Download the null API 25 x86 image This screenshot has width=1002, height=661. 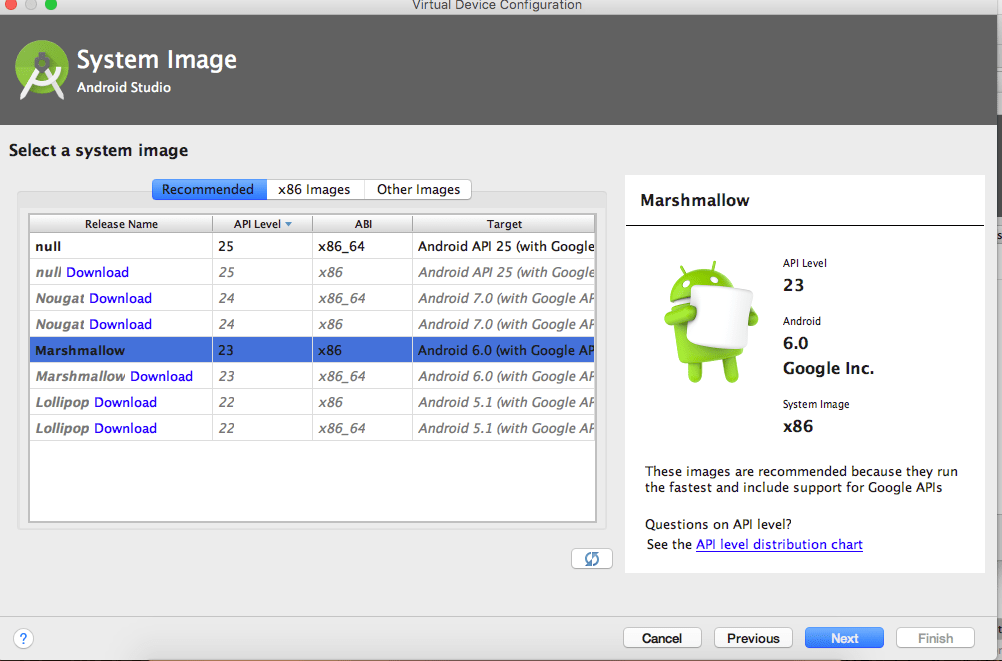tap(97, 272)
